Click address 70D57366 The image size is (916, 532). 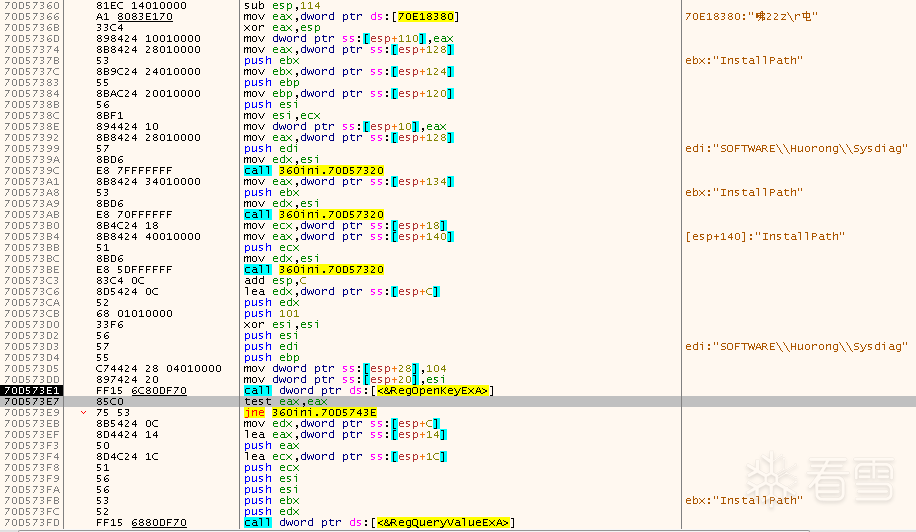[x=32, y=17]
